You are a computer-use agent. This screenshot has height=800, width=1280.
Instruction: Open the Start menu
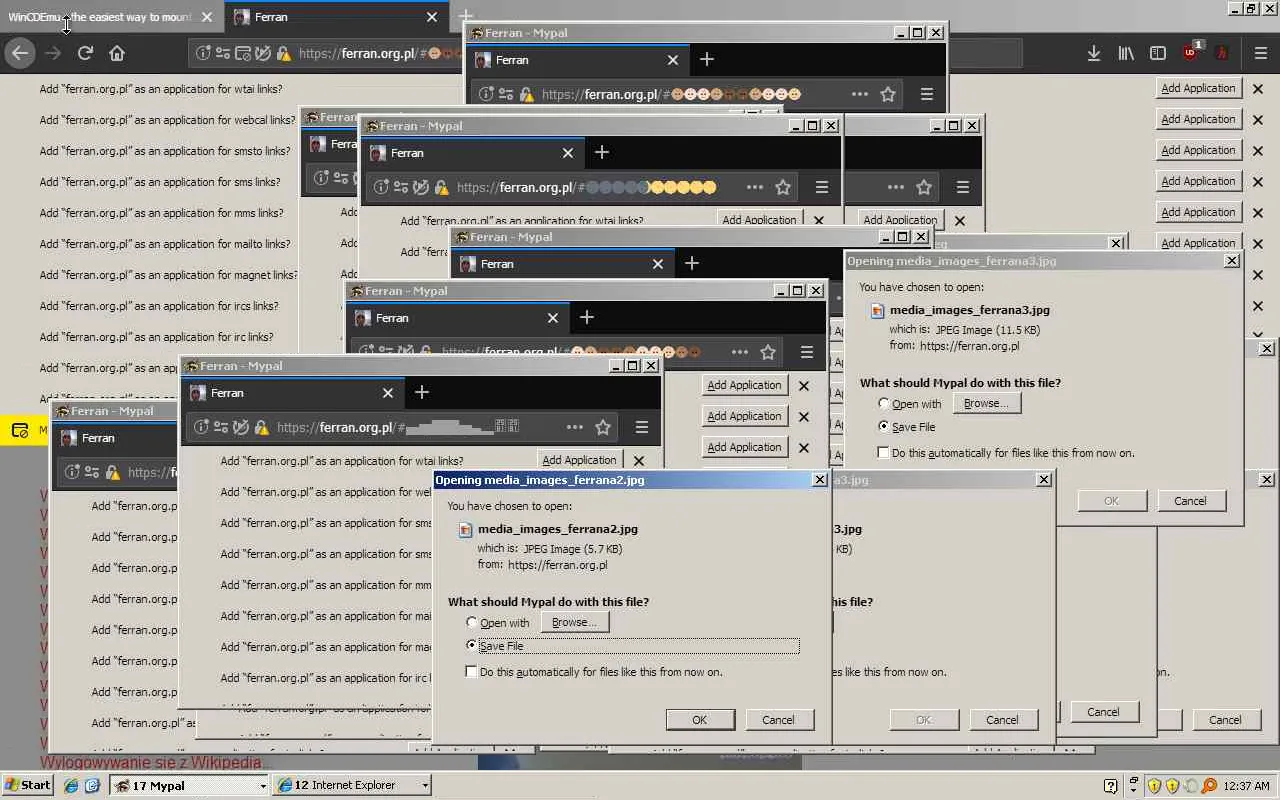tap(28, 785)
